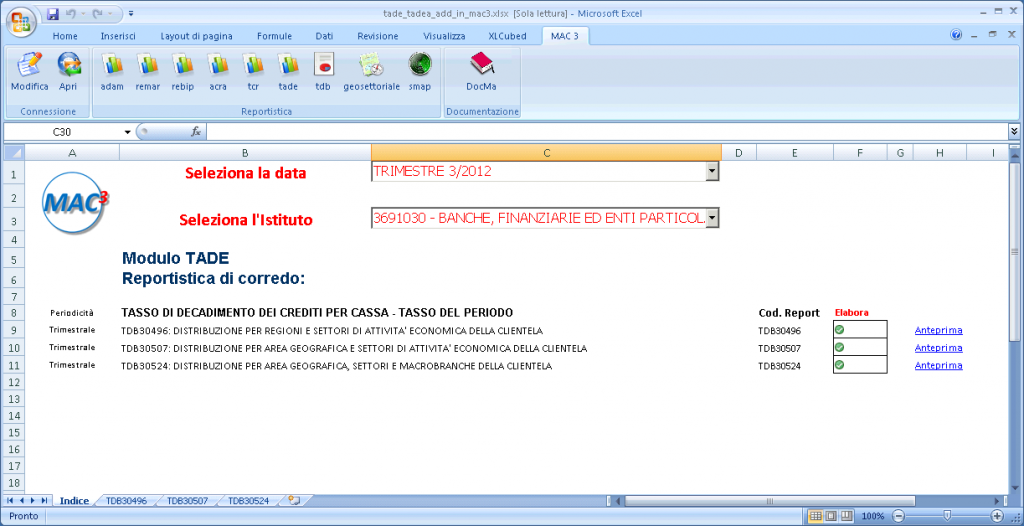Image resolution: width=1024 pixels, height=526 pixels.
Task: Click the Undo icon in quick access toolbar
Action: click(x=71, y=13)
